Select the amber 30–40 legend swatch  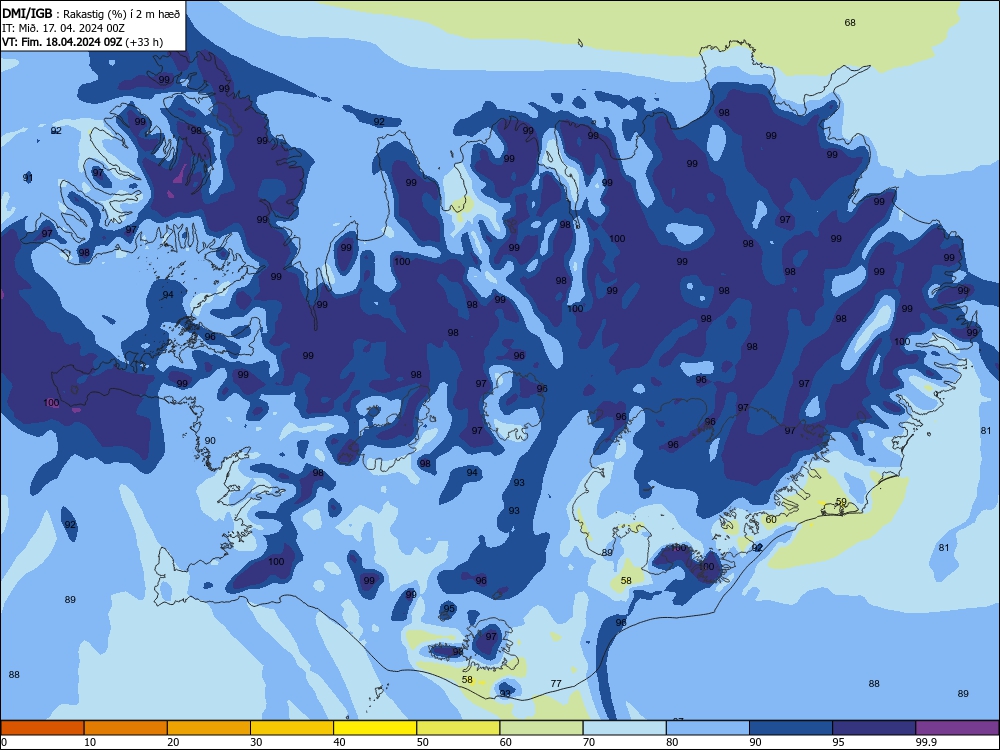click(292, 728)
